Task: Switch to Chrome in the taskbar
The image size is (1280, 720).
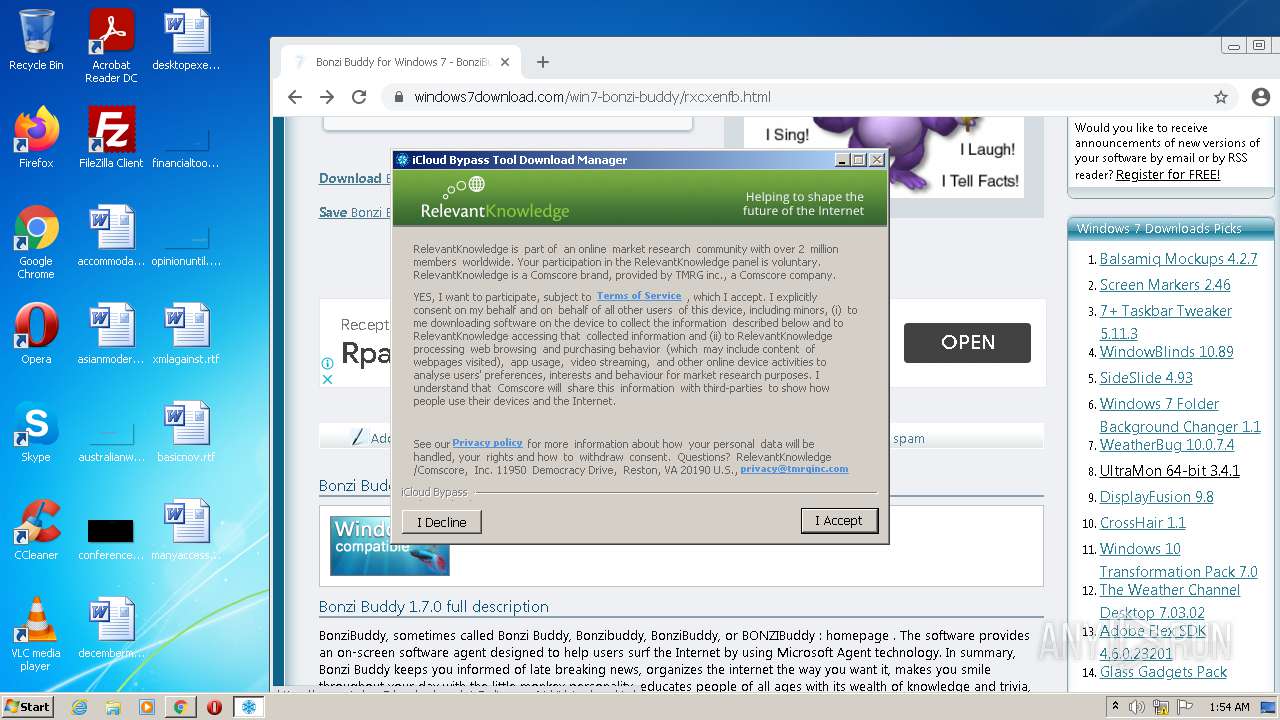Action: [x=180, y=707]
